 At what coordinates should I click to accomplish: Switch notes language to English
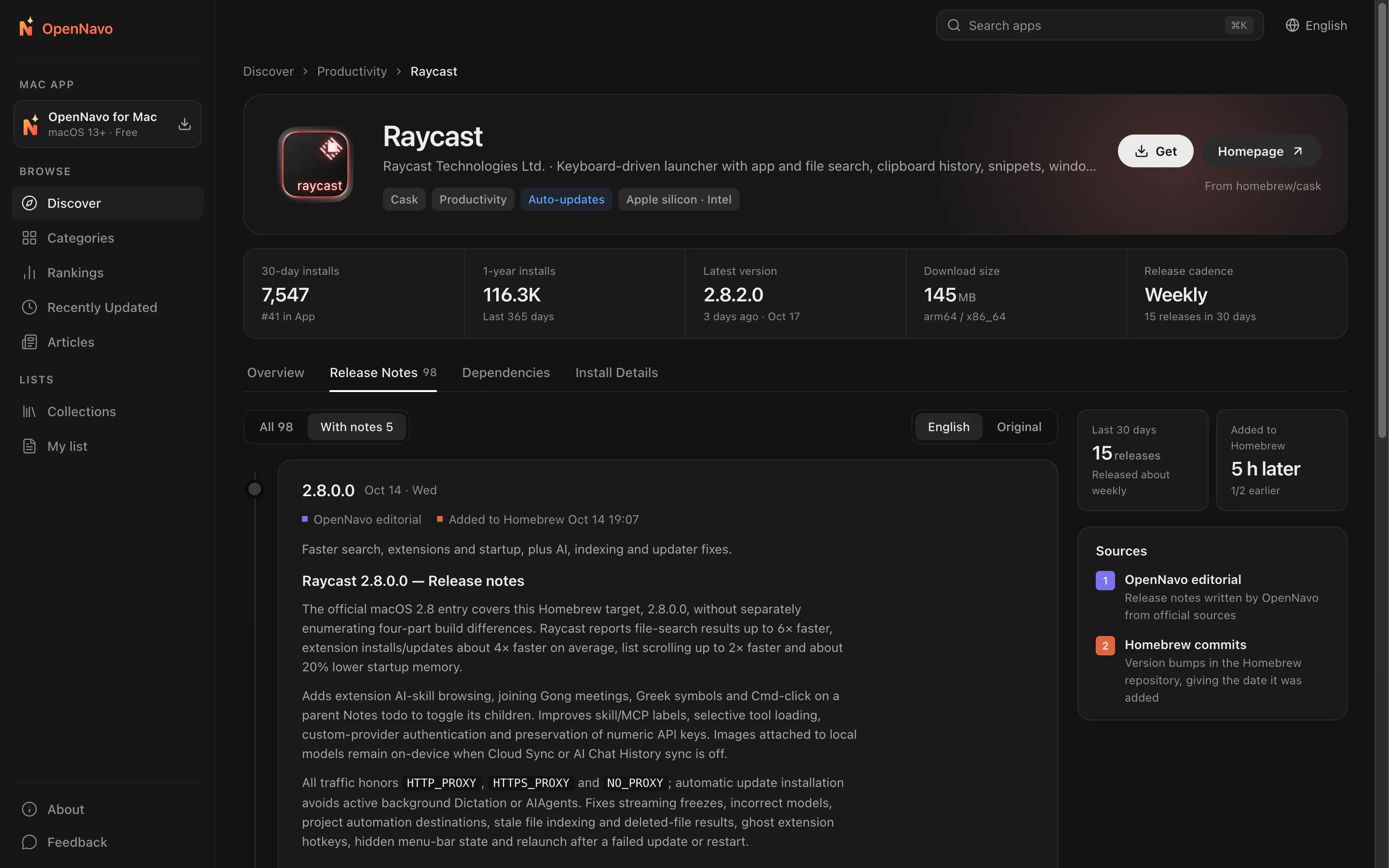[948, 427]
